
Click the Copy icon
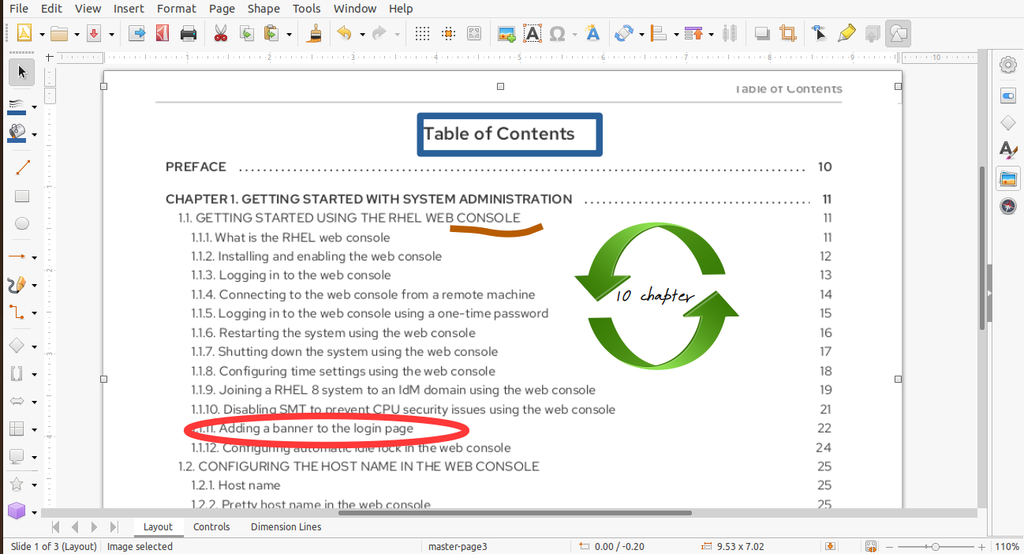click(246, 33)
